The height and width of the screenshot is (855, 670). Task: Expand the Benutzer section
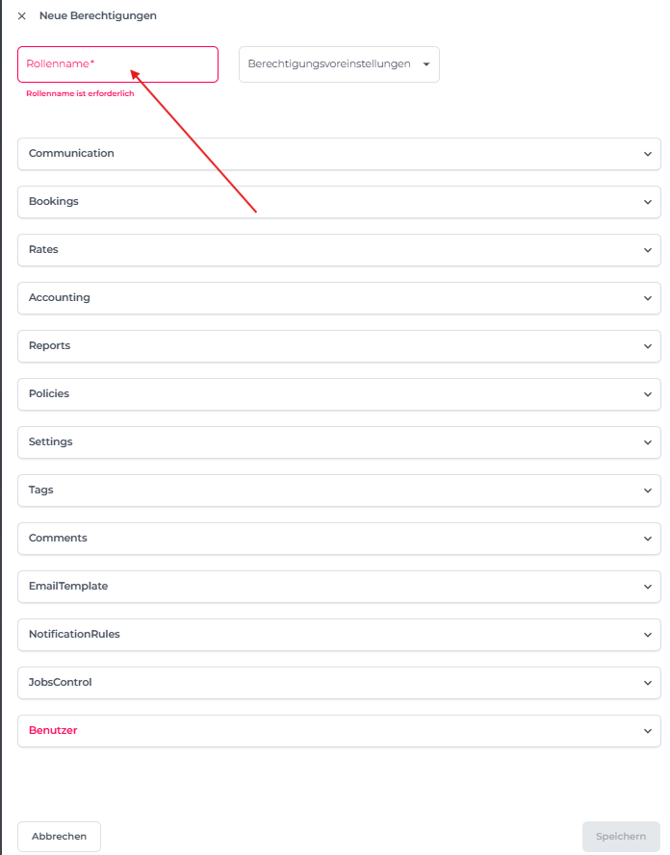tap(338, 731)
